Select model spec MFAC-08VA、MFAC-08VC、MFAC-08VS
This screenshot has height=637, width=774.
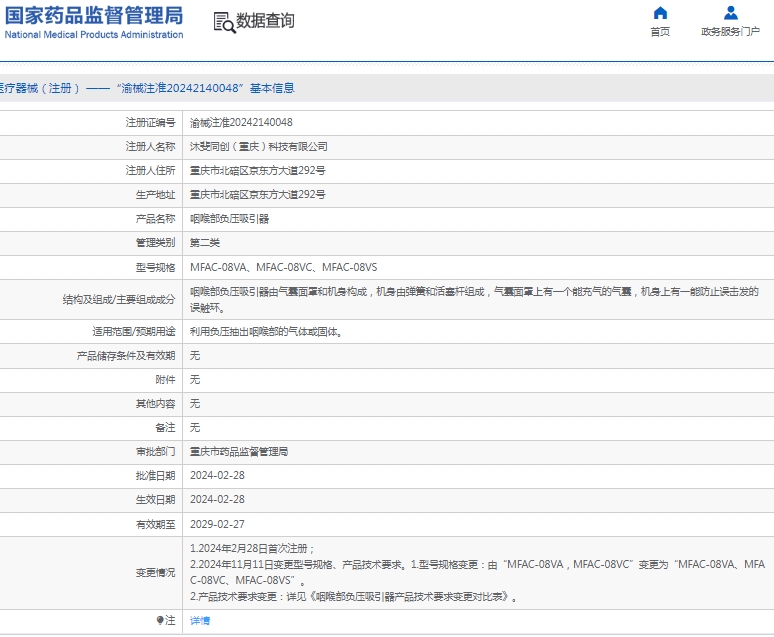(283, 268)
